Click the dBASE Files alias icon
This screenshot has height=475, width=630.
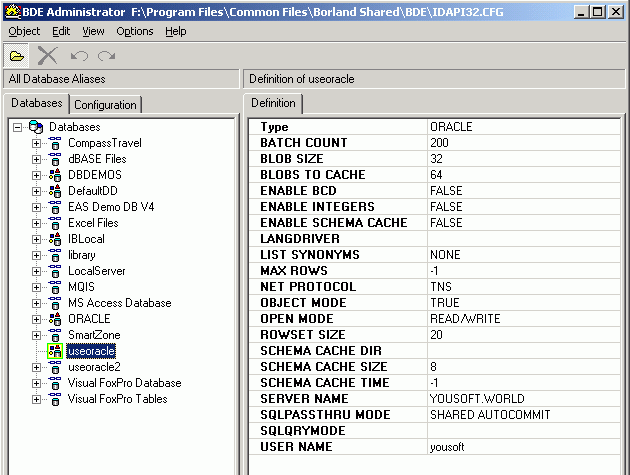pos(55,159)
